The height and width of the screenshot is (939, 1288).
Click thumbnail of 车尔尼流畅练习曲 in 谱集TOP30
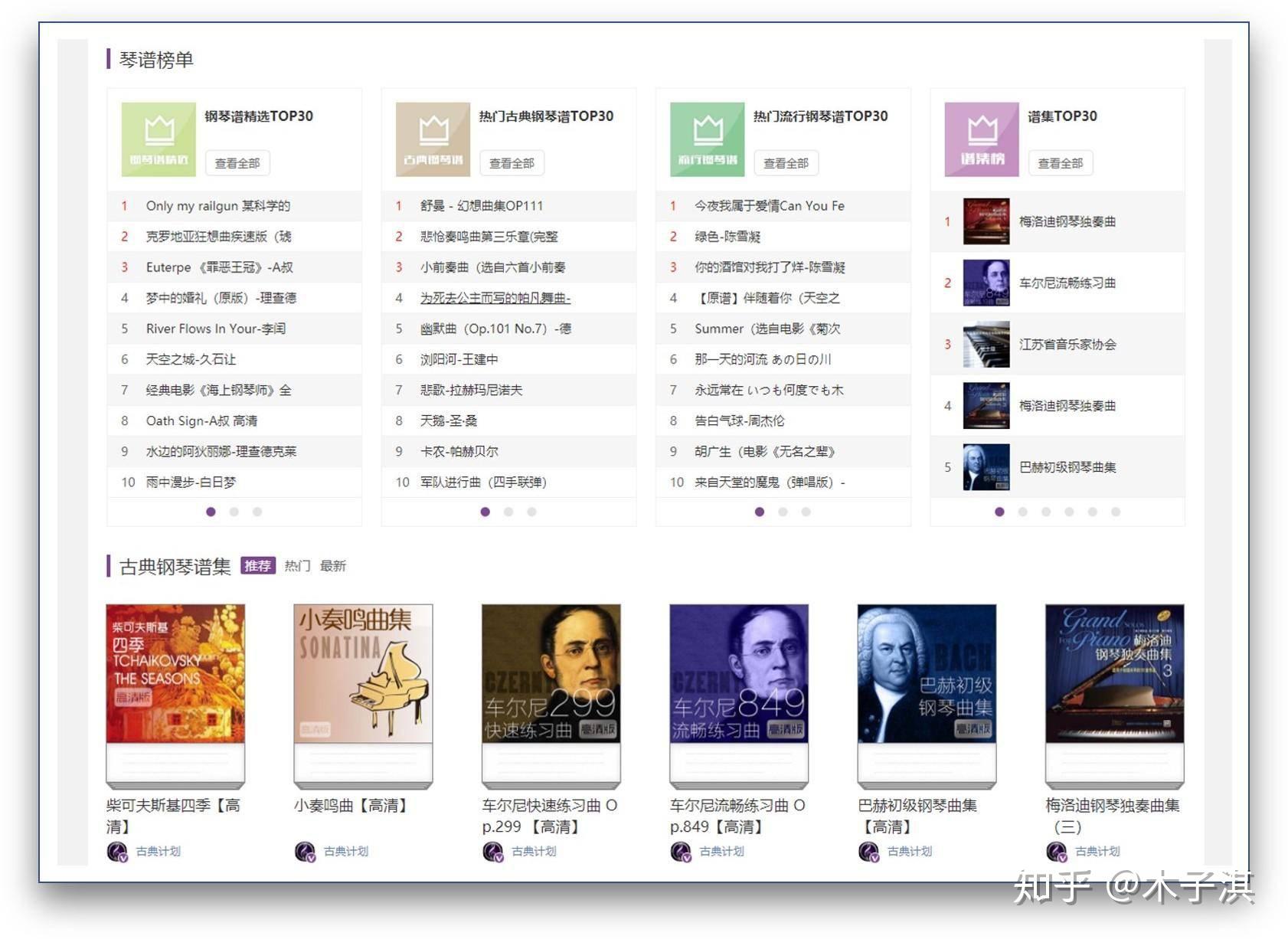tap(986, 283)
